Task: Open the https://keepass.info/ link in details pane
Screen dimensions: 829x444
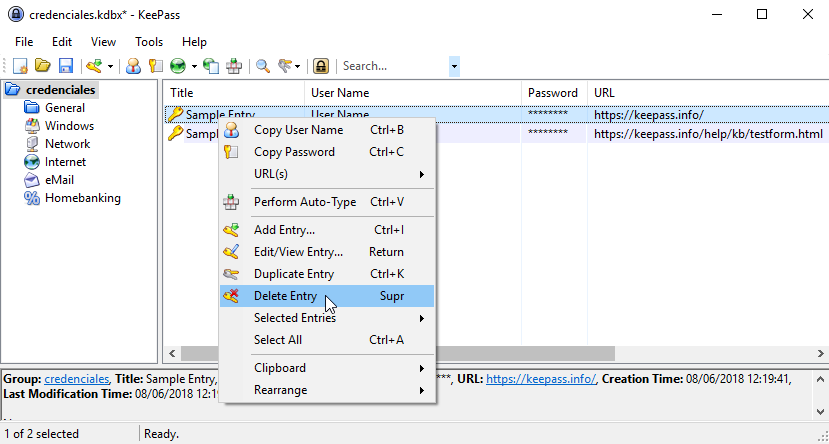Action: tap(541, 379)
